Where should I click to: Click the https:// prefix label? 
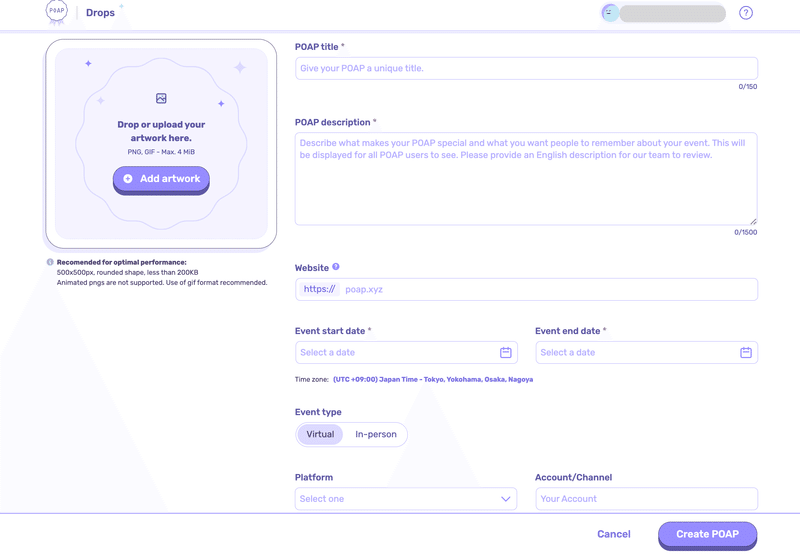click(x=319, y=289)
